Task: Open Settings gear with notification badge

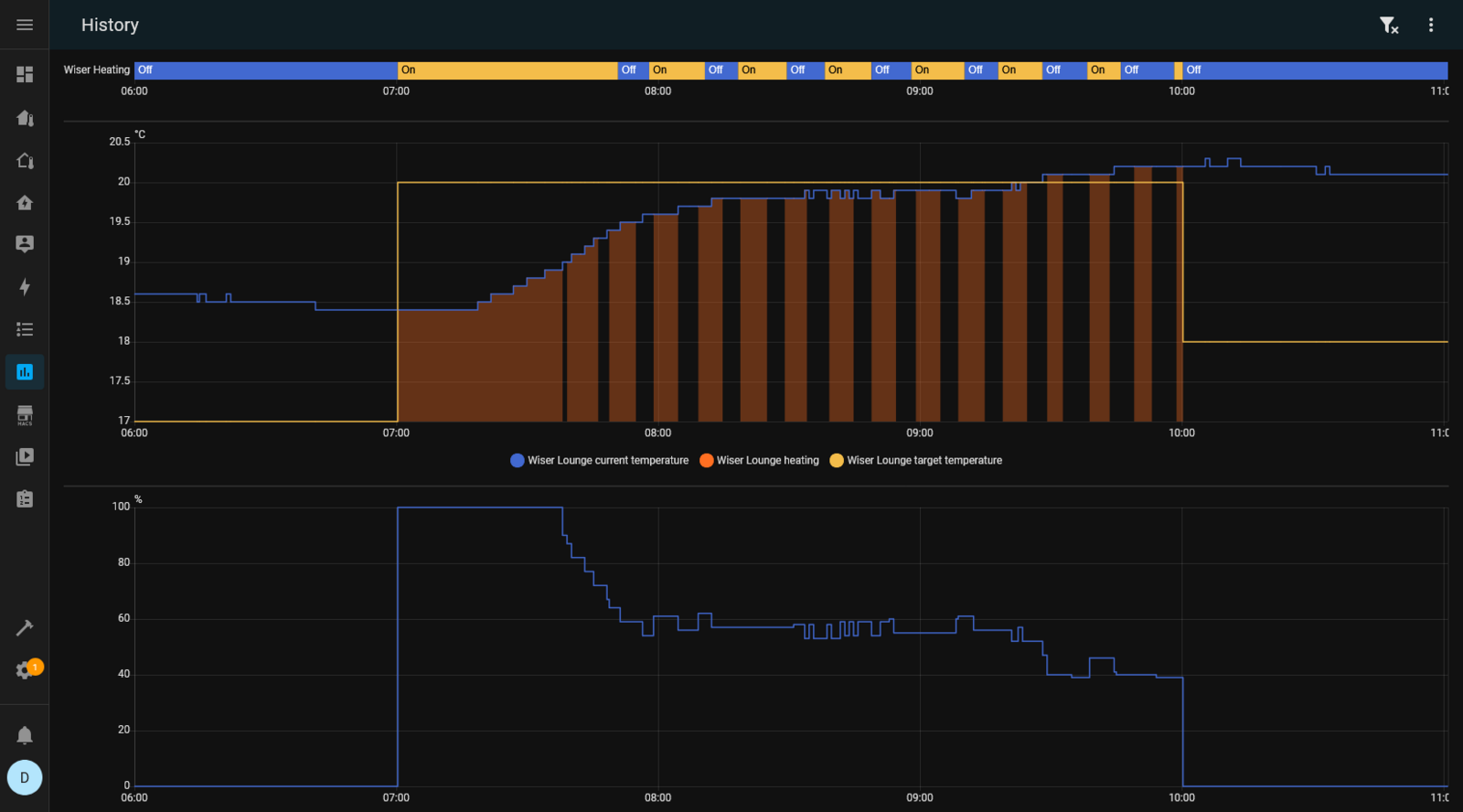Action: 25,670
